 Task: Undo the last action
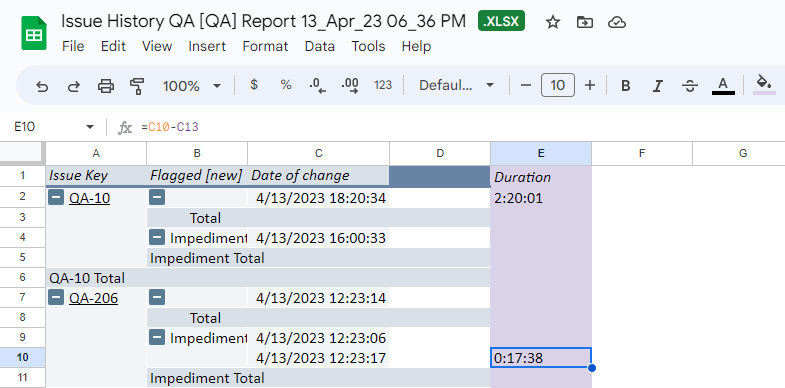click(x=42, y=86)
